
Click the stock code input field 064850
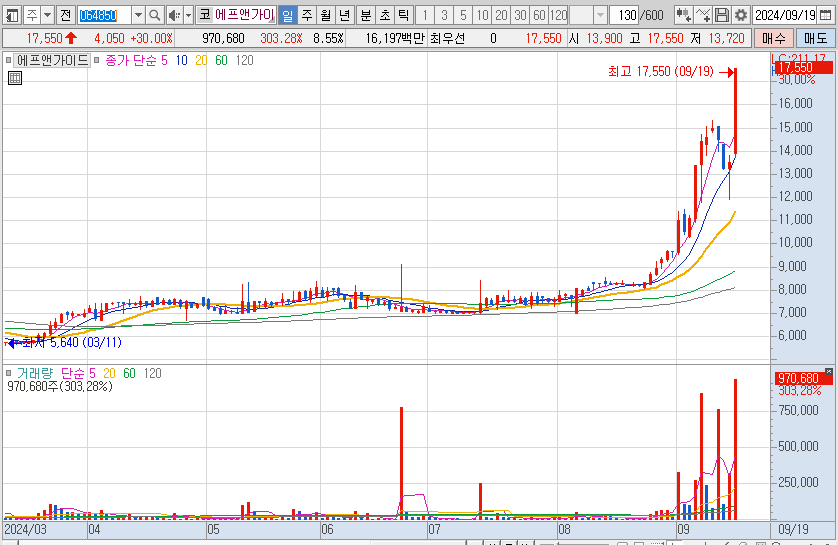104,15
